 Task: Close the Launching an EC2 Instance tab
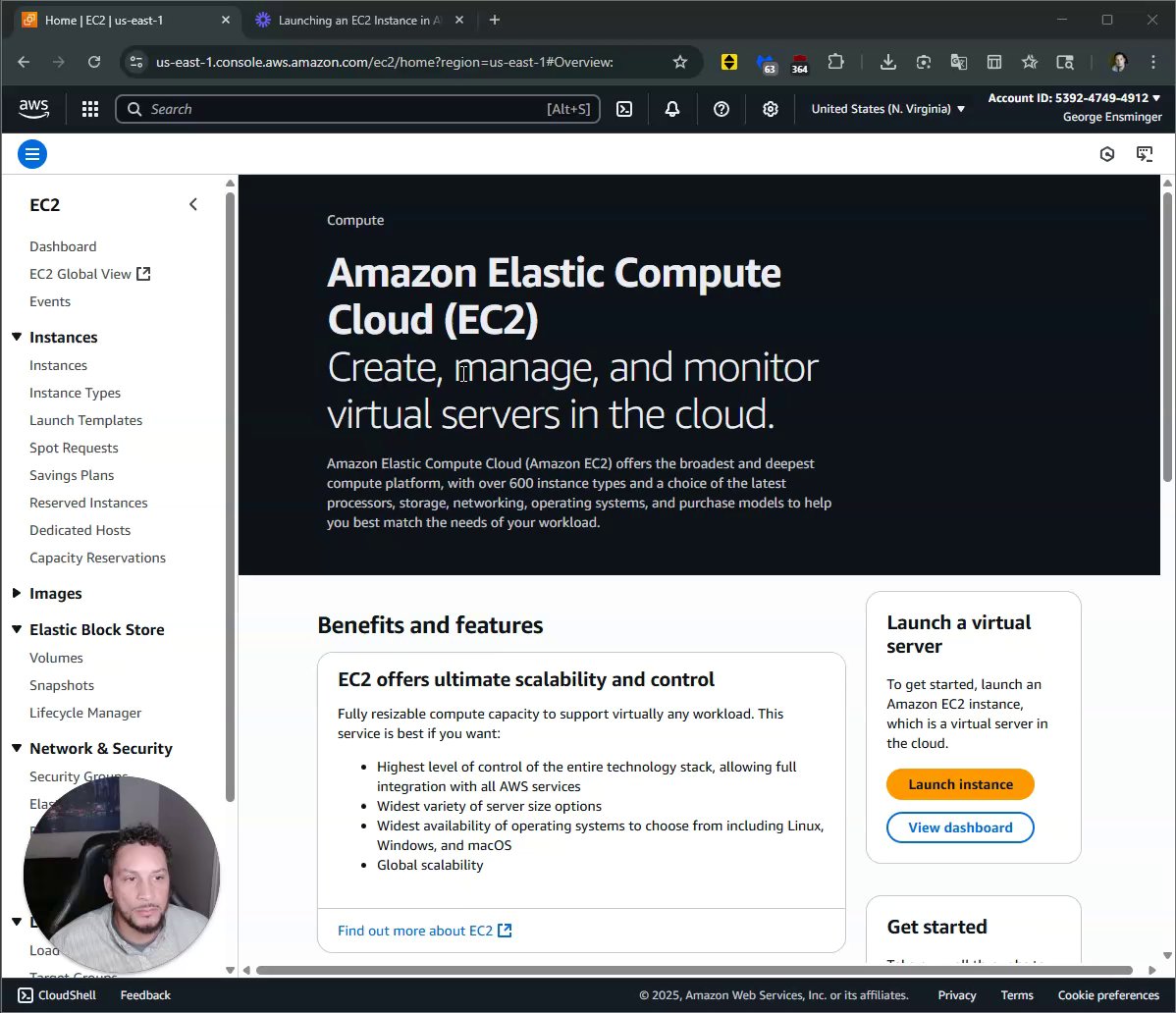459,21
